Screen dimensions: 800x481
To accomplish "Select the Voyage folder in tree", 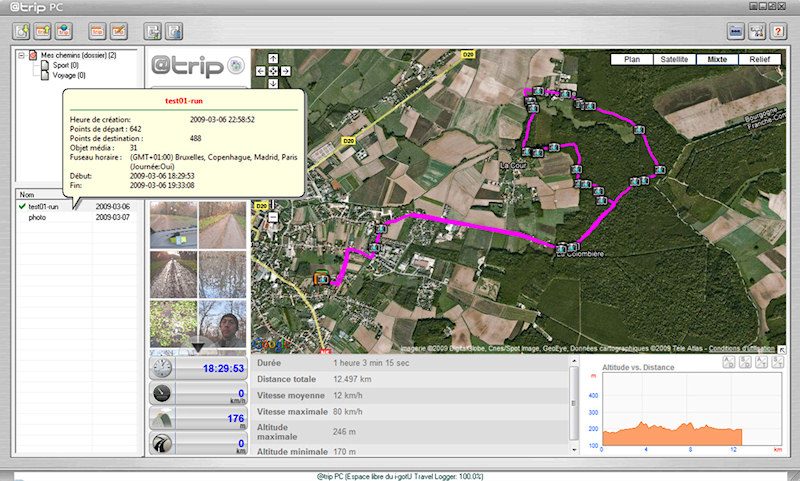I will (69, 75).
